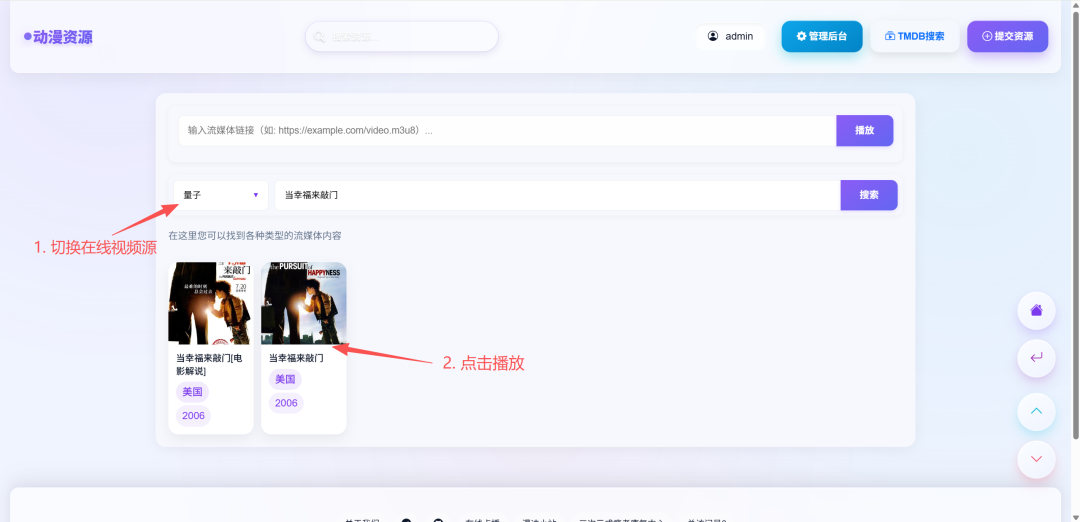The width and height of the screenshot is (1080, 522).
Task: Click 2006 tag on 电影解说 card
Action: tap(194, 416)
